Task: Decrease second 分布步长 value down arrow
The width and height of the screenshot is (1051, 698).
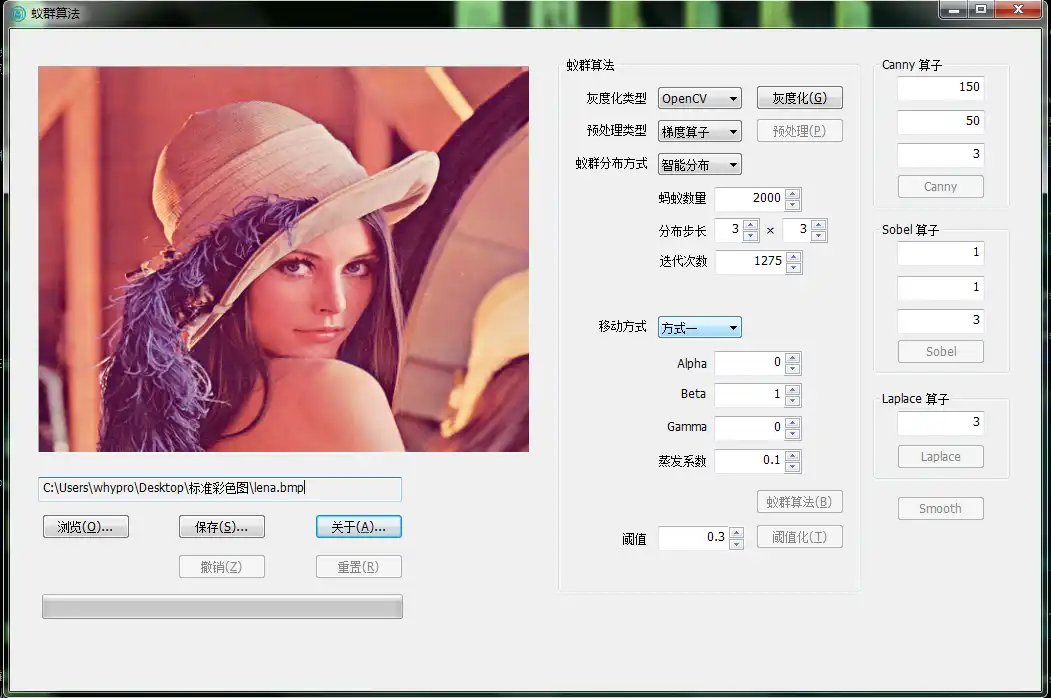Action: [818, 235]
